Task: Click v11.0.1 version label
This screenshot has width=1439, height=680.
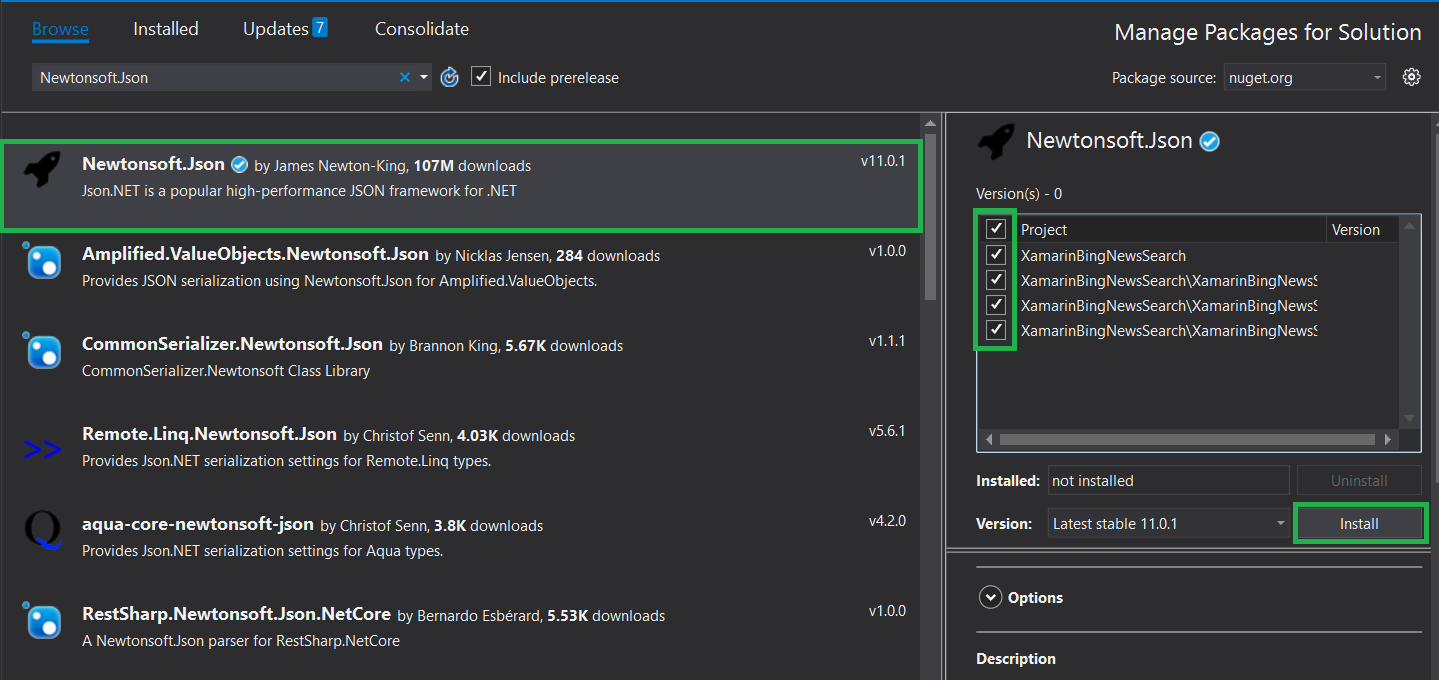Action: [883, 160]
